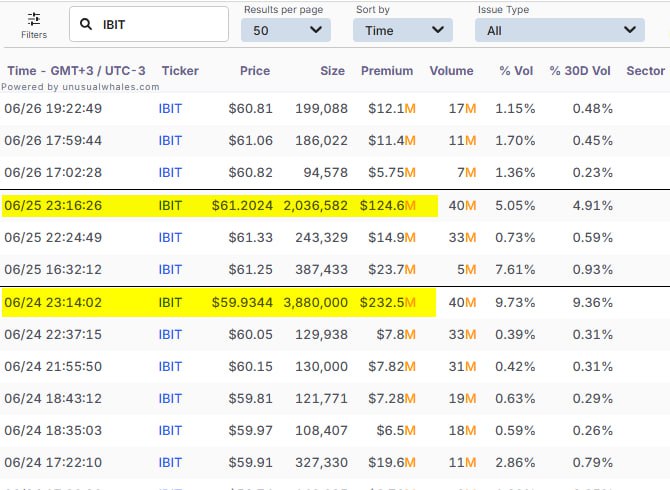Screen dimensions: 670x490
Task: Open IBIT ticker link in 06/25 22:24:49 row
Action: tap(170, 238)
